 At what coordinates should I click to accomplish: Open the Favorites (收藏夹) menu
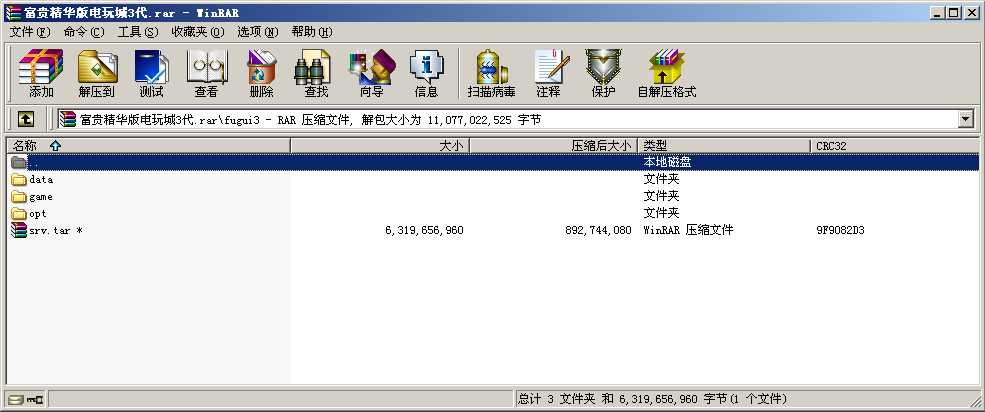coord(198,31)
